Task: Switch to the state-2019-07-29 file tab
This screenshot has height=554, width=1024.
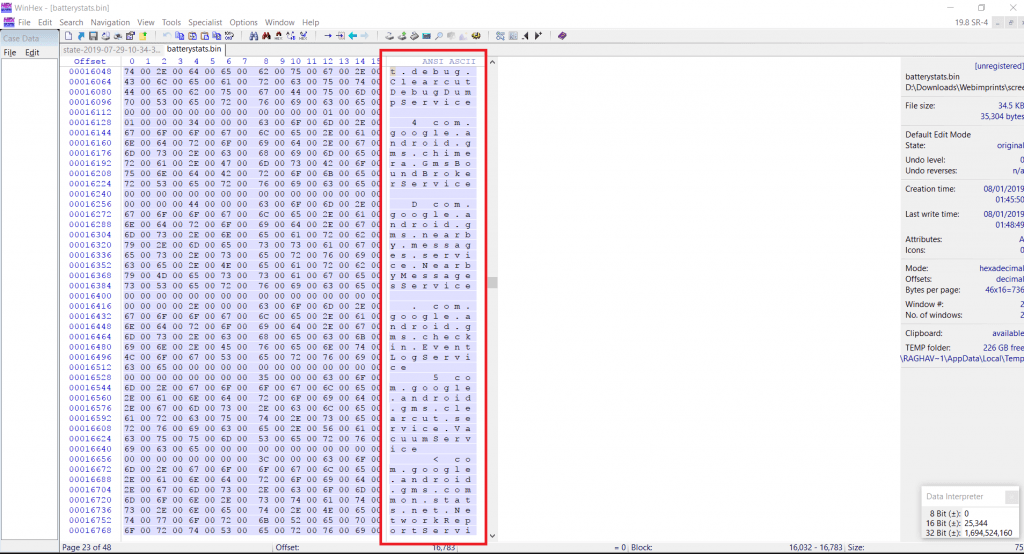Action: [111, 50]
